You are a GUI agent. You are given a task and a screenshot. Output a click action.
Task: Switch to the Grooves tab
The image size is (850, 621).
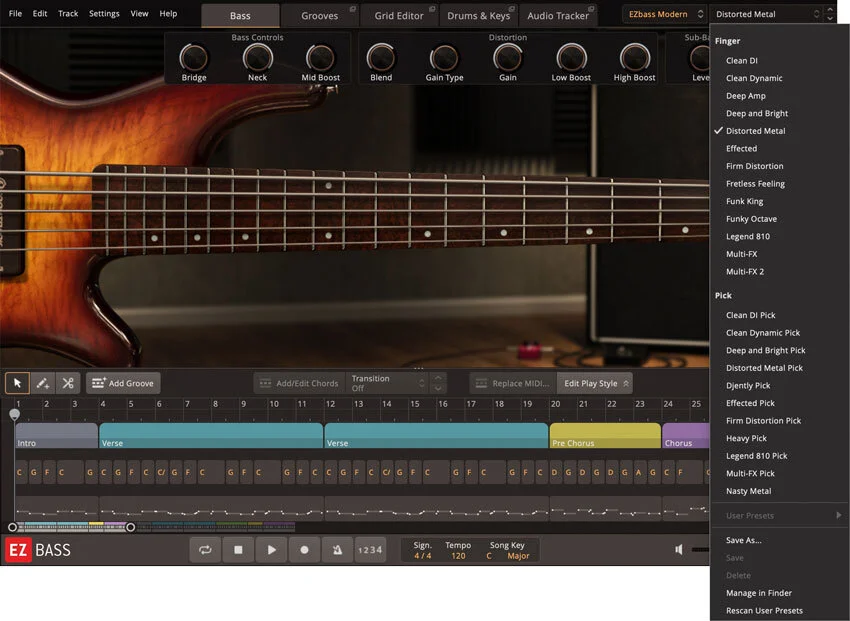coord(320,16)
